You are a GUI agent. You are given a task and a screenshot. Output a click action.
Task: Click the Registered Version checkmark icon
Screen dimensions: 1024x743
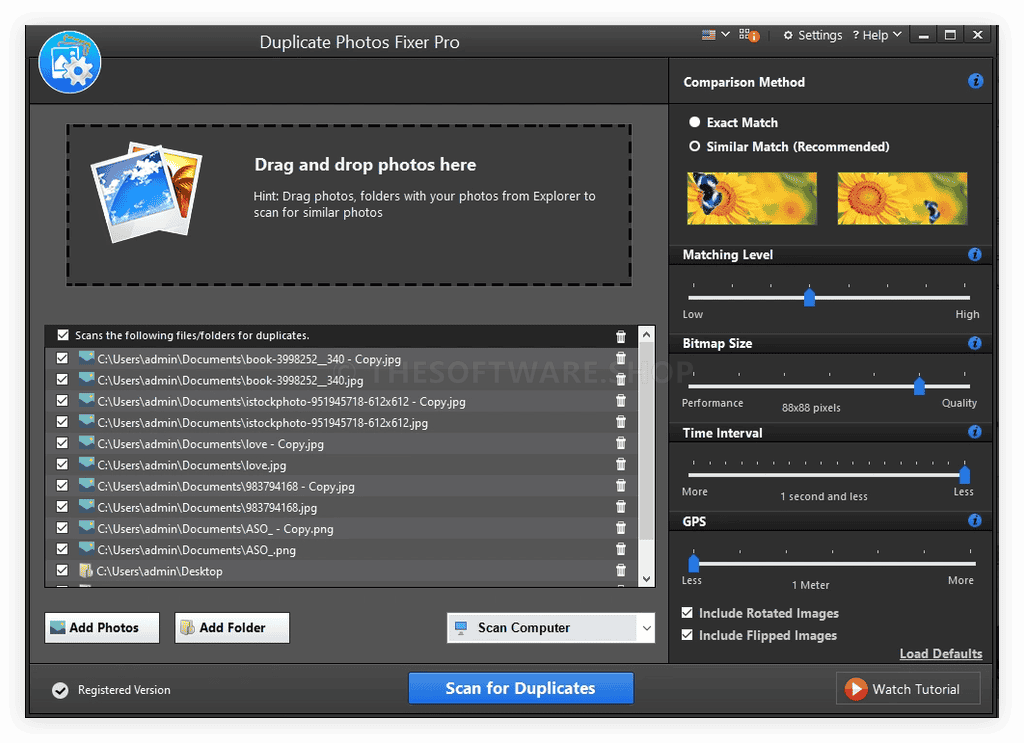coord(60,690)
